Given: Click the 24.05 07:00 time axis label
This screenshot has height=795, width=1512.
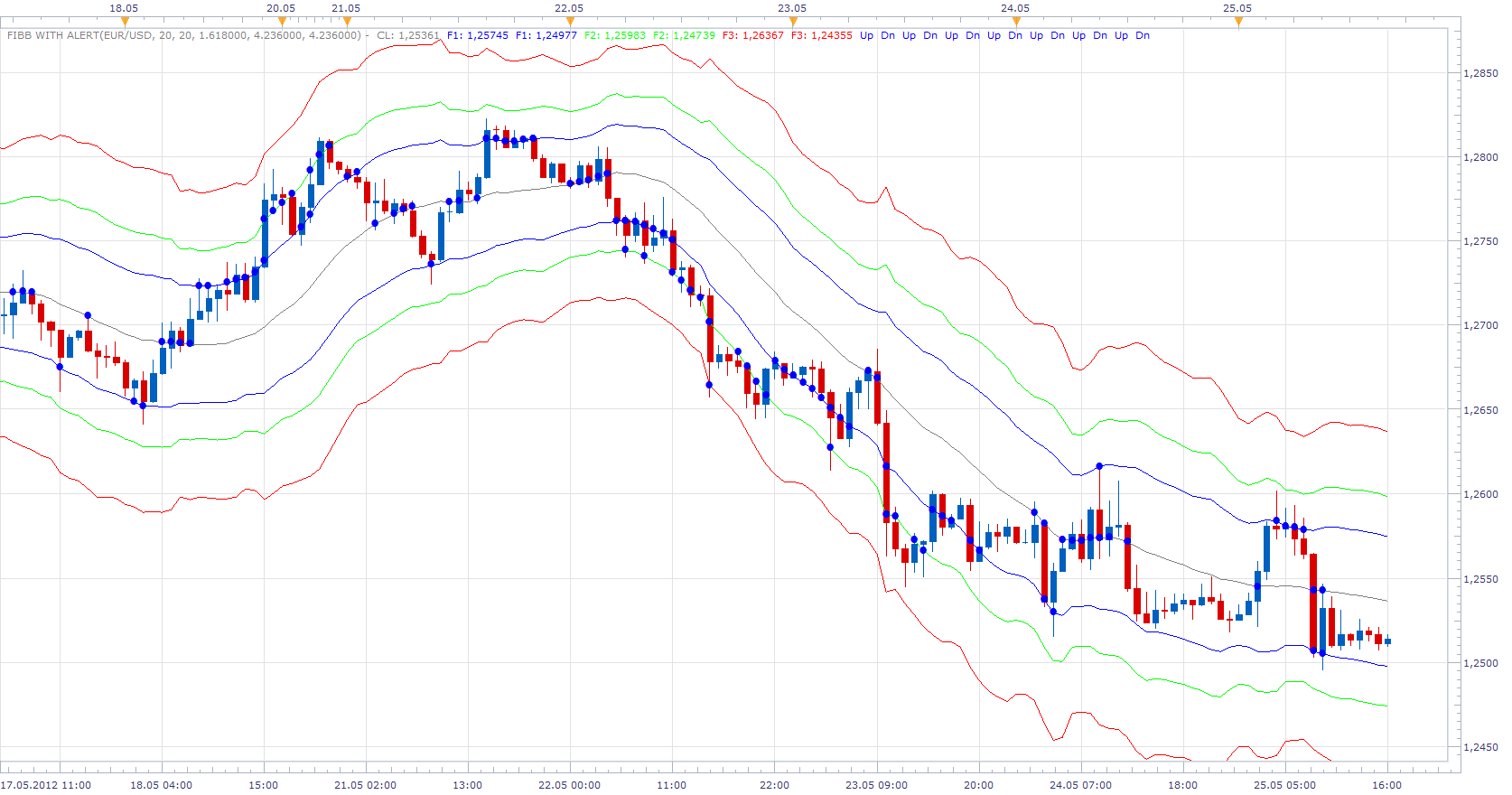Looking at the screenshot, I should (x=1081, y=785).
